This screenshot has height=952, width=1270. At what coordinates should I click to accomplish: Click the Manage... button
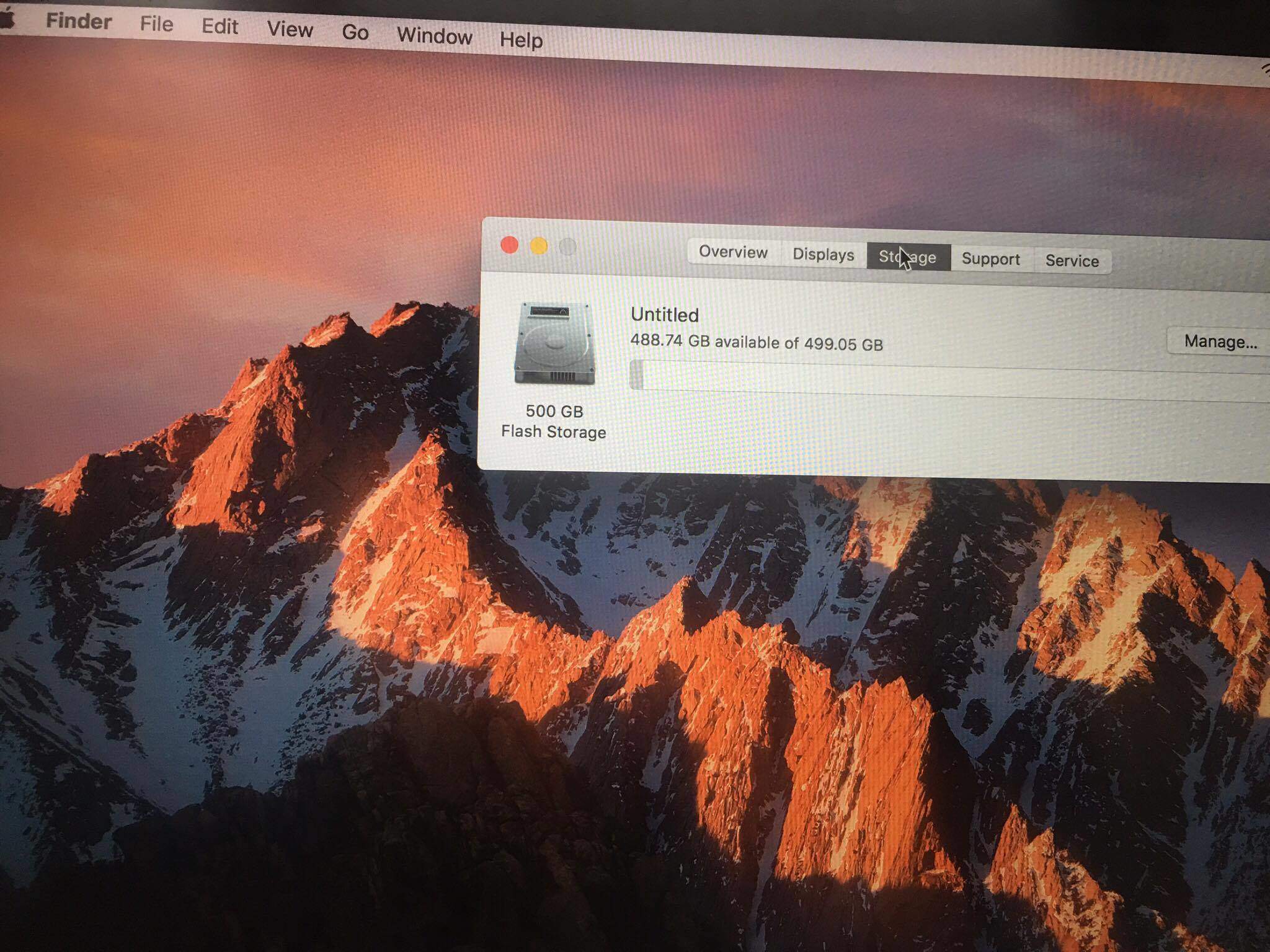(x=1220, y=342)
